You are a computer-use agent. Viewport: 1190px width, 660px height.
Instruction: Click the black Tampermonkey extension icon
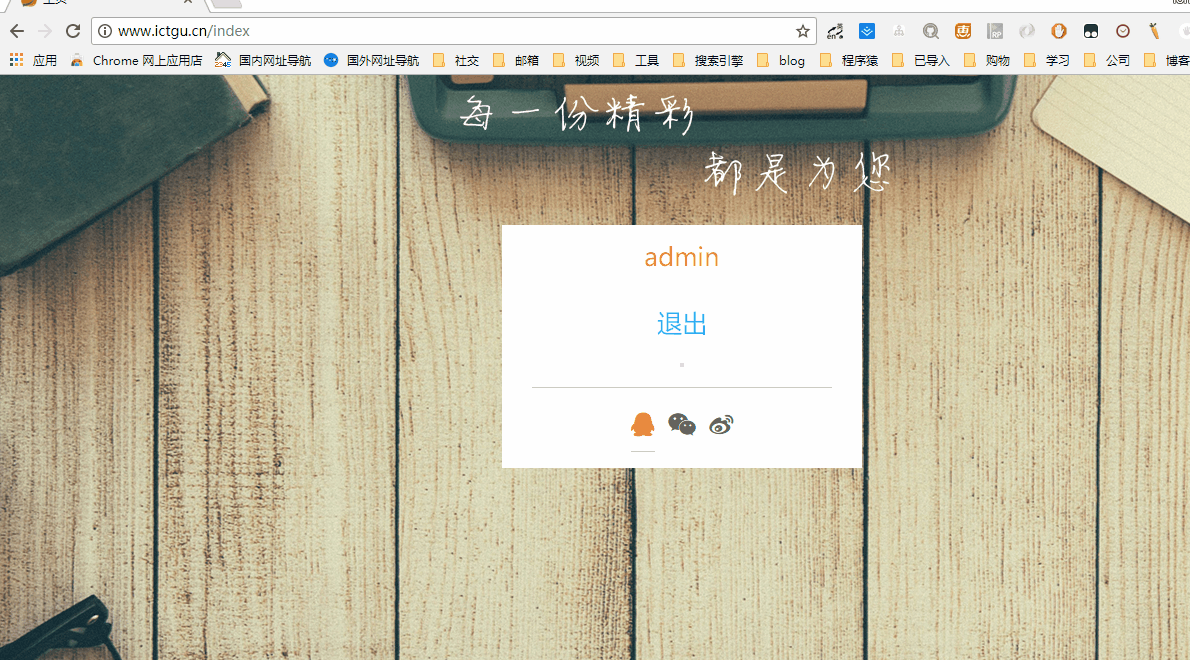pyautogui.click(x=1091, y=31)
